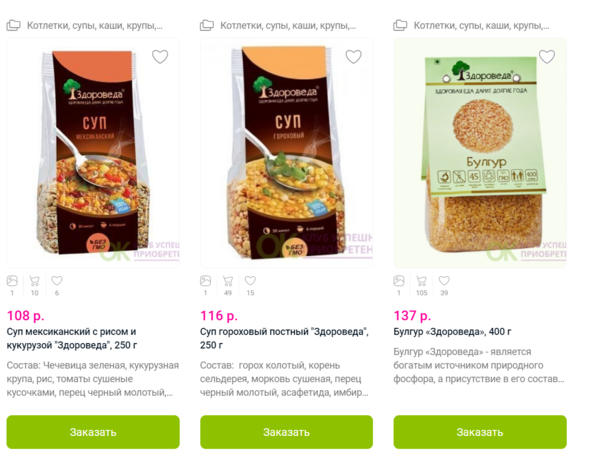Favorite the Bulgur product with heart overlay
The width and height of the screenshot is (589, 450).
click(x=547, y=57)
